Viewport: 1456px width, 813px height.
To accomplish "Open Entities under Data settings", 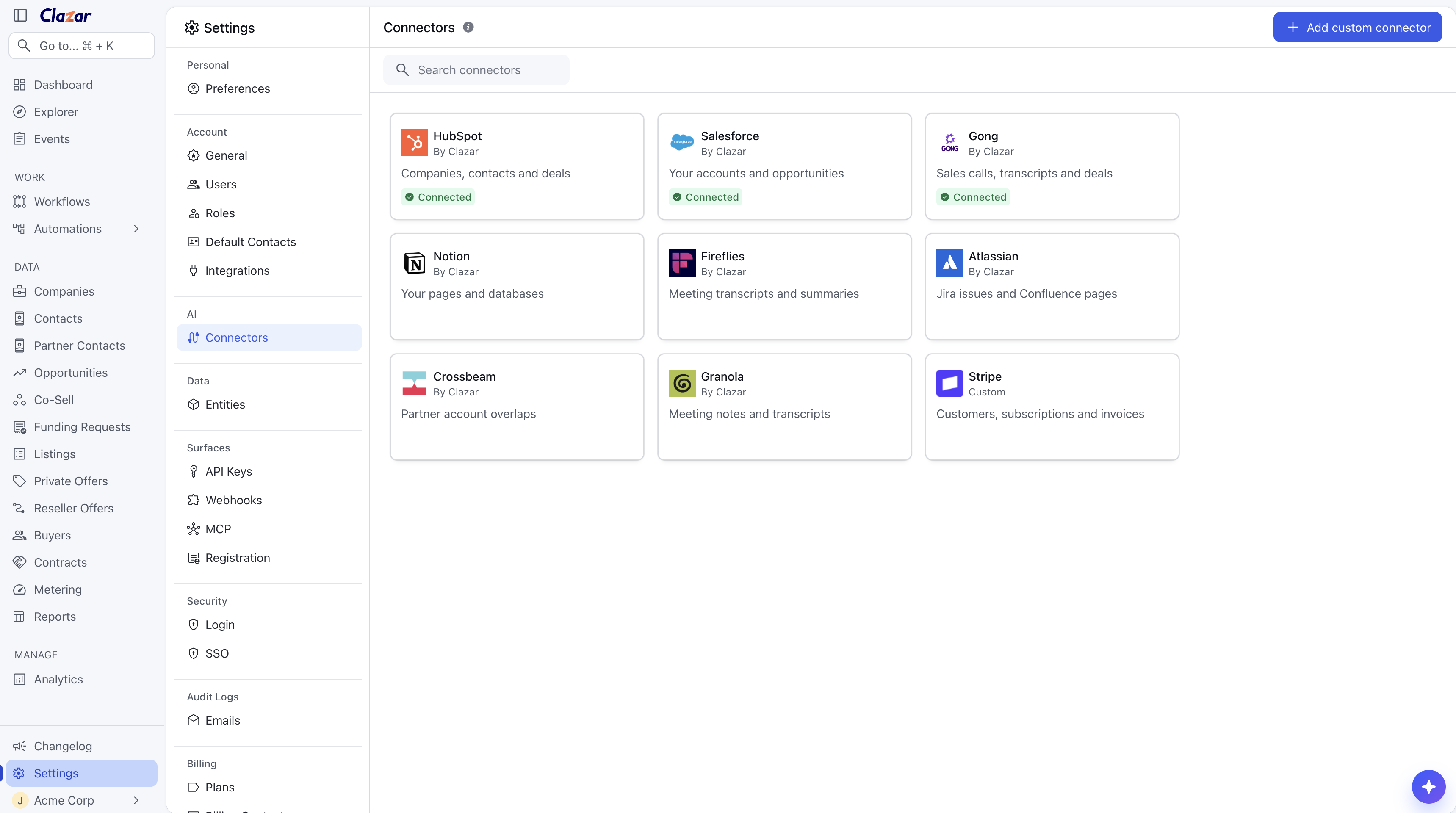I will pos(269,404).
